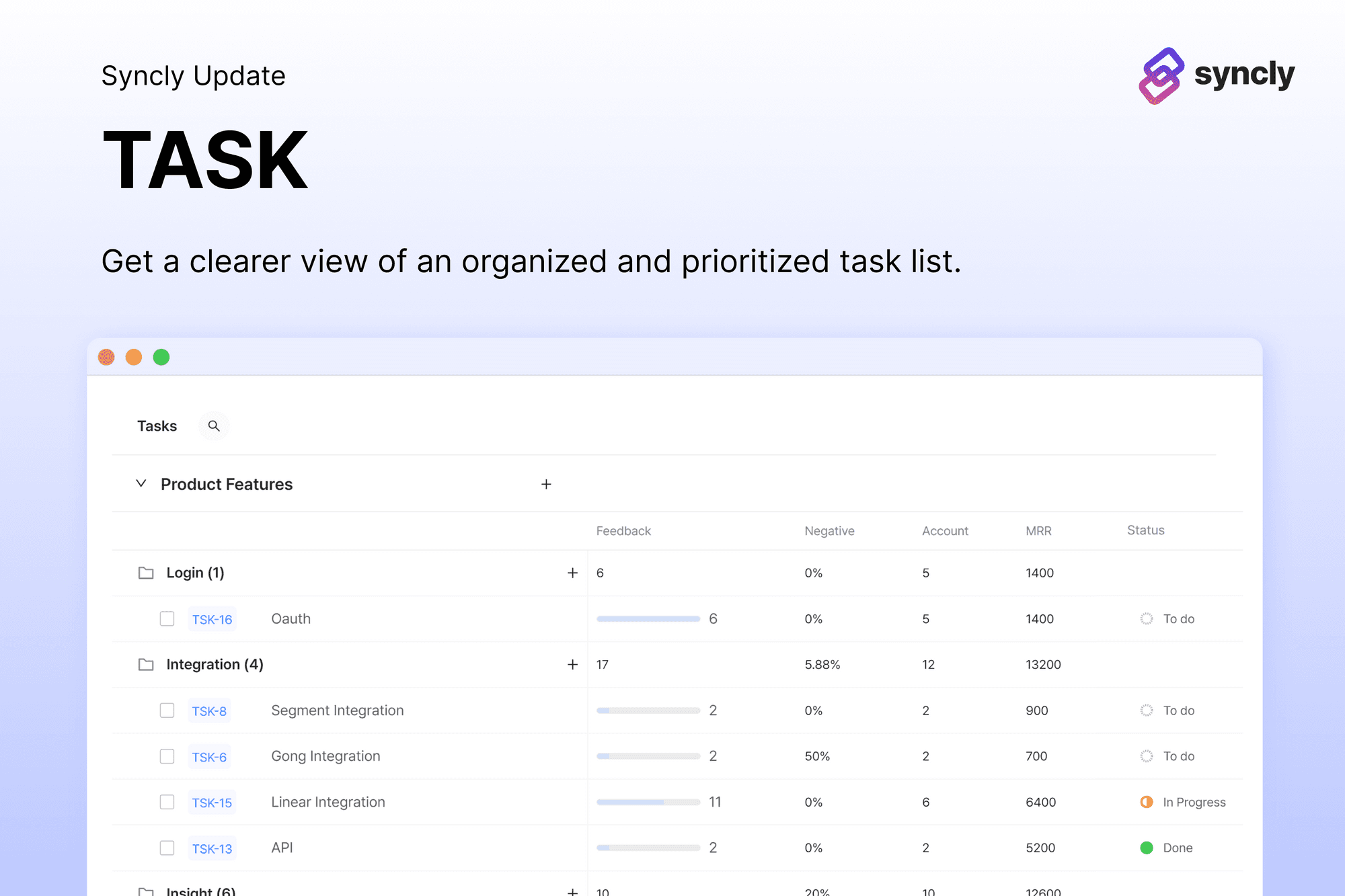1345x896 pixels.
Task: Open task link TSK-8
Action: 209,711
